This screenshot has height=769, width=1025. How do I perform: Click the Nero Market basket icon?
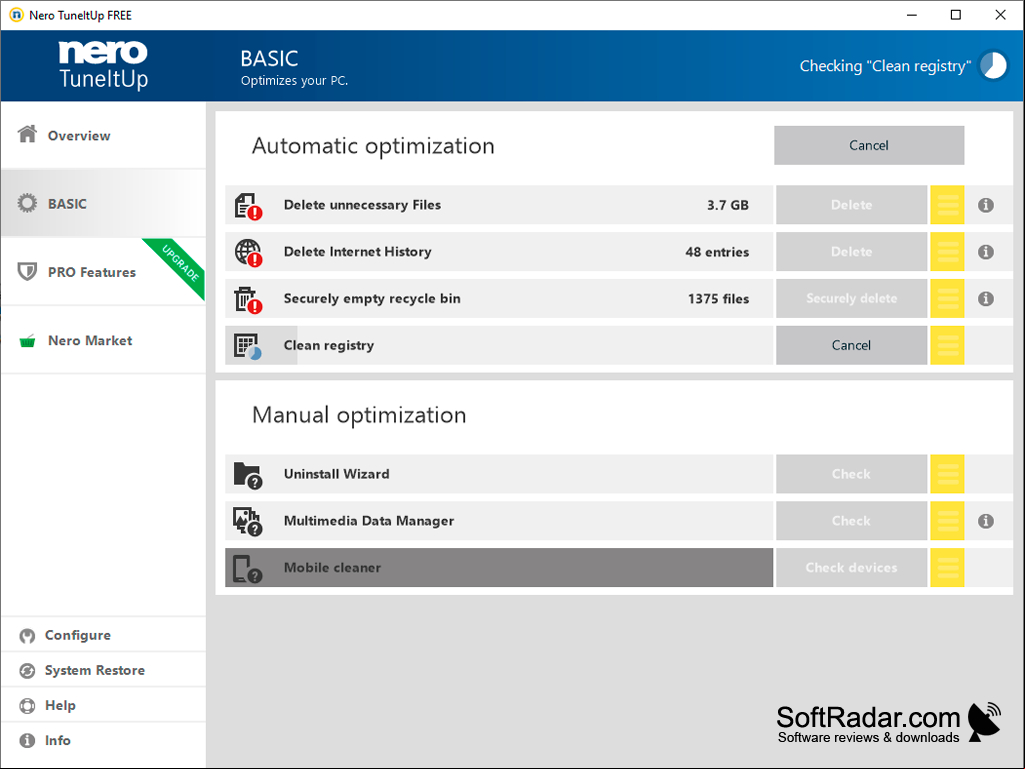click(x=27, y=341)
